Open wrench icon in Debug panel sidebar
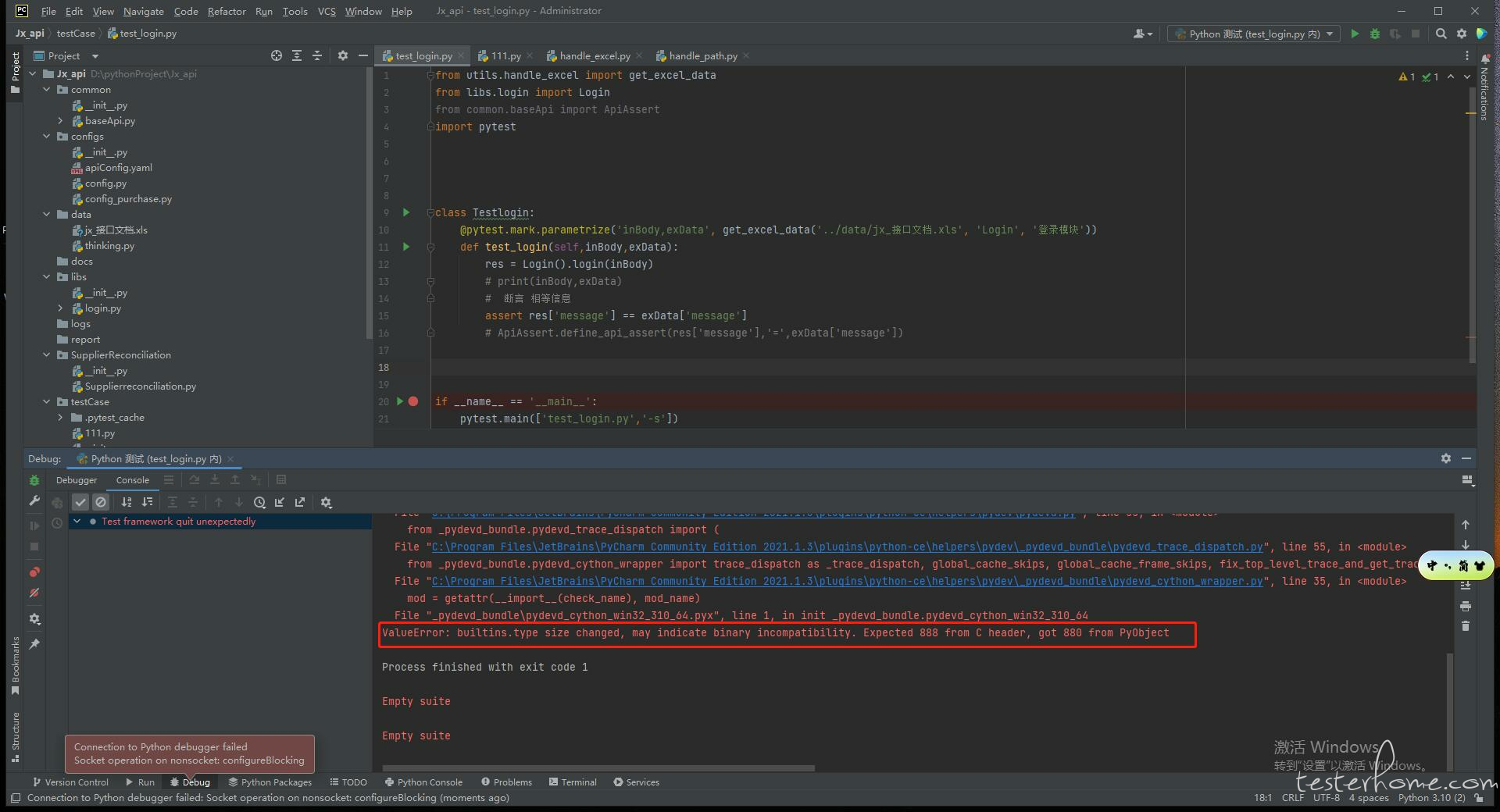This screenshot has height=812, width=1500. tap(34, 500)
